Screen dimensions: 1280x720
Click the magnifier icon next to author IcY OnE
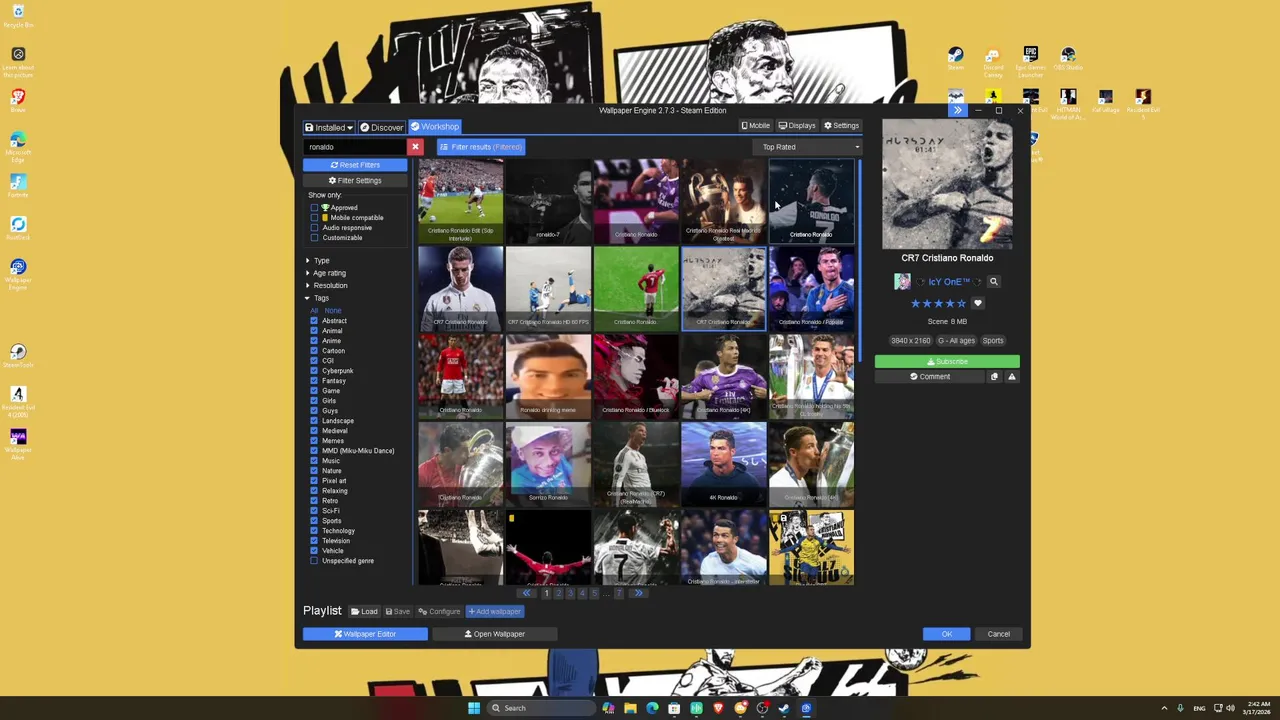[993, 282]
